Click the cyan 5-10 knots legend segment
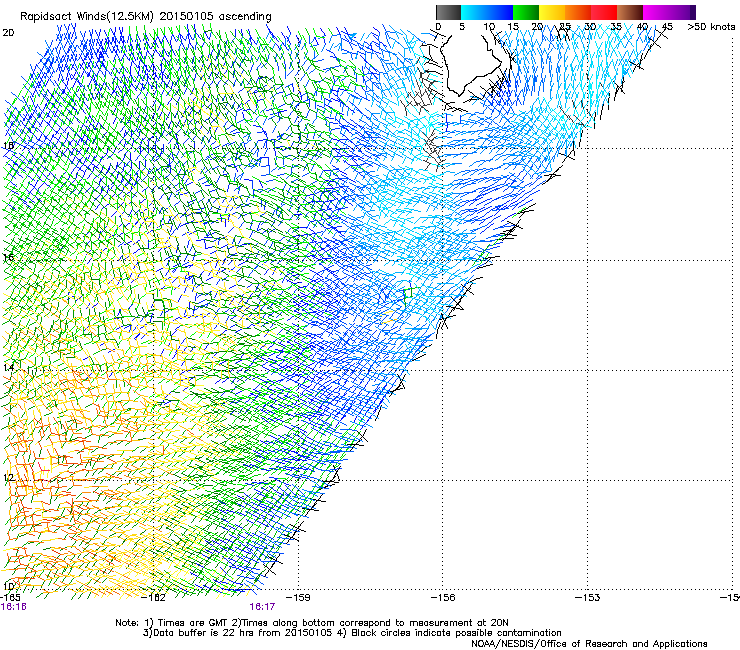Image resolution: width=740 pixels, height=650 pixels. (x=474, y=12)
